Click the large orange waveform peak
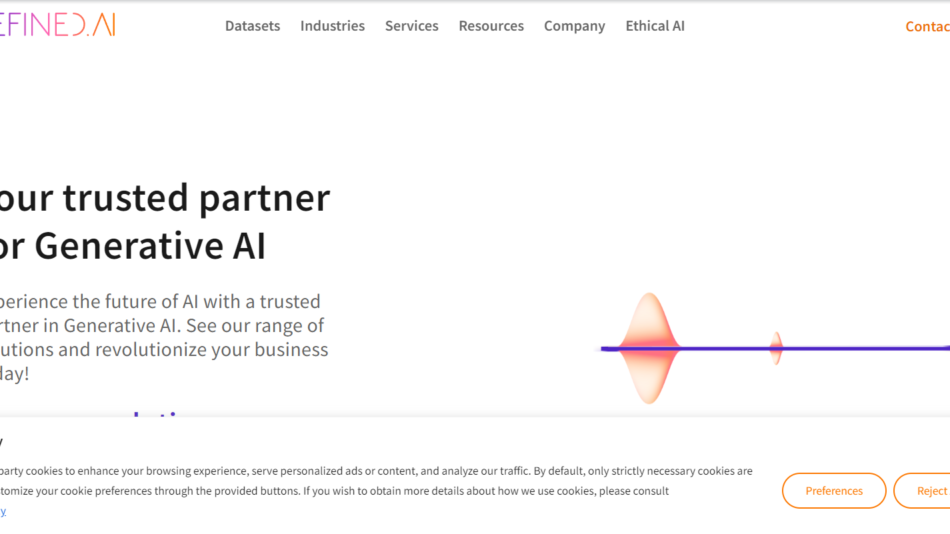This screenshot has height=534, width=950. click(650, 347)
